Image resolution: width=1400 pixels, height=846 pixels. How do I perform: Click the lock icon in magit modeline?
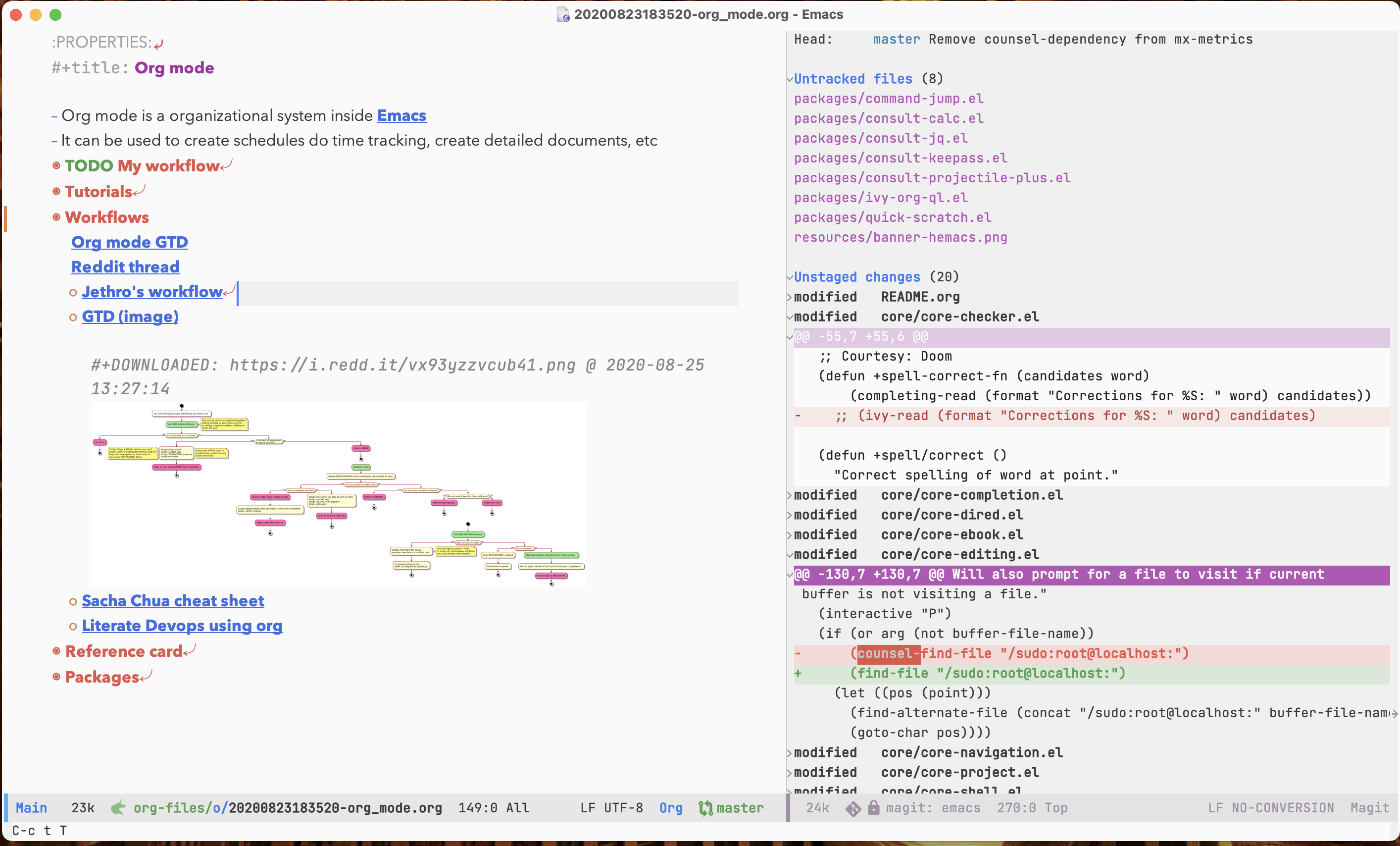(x=873, y=807)
